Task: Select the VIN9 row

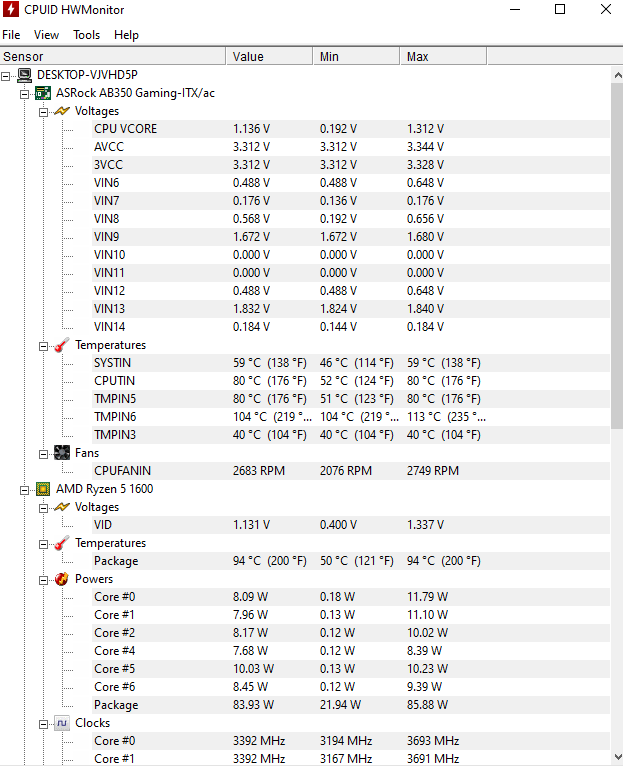Action: tap(351, 237)
